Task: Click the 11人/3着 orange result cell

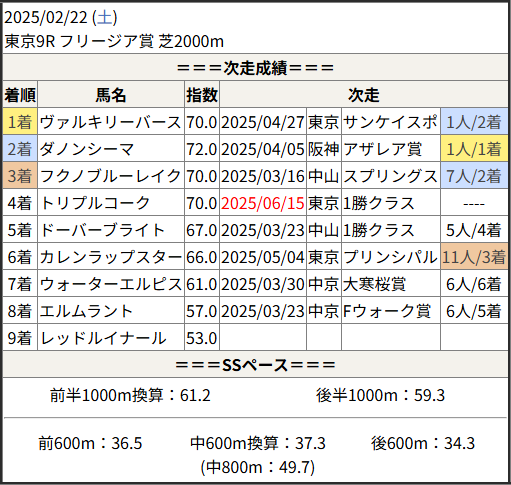Action: 474,257
